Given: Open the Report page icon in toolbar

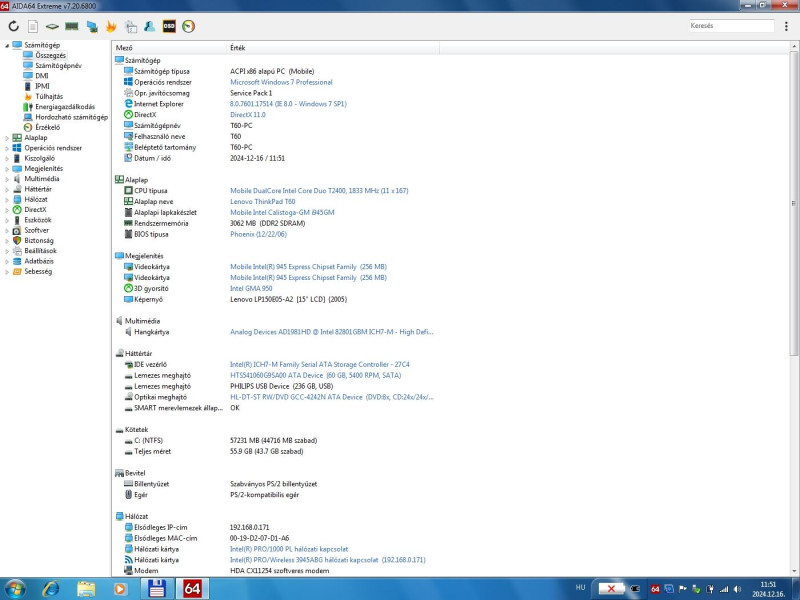Looking at the screenshot, I should pyautogui.click(x=33, y=26).
